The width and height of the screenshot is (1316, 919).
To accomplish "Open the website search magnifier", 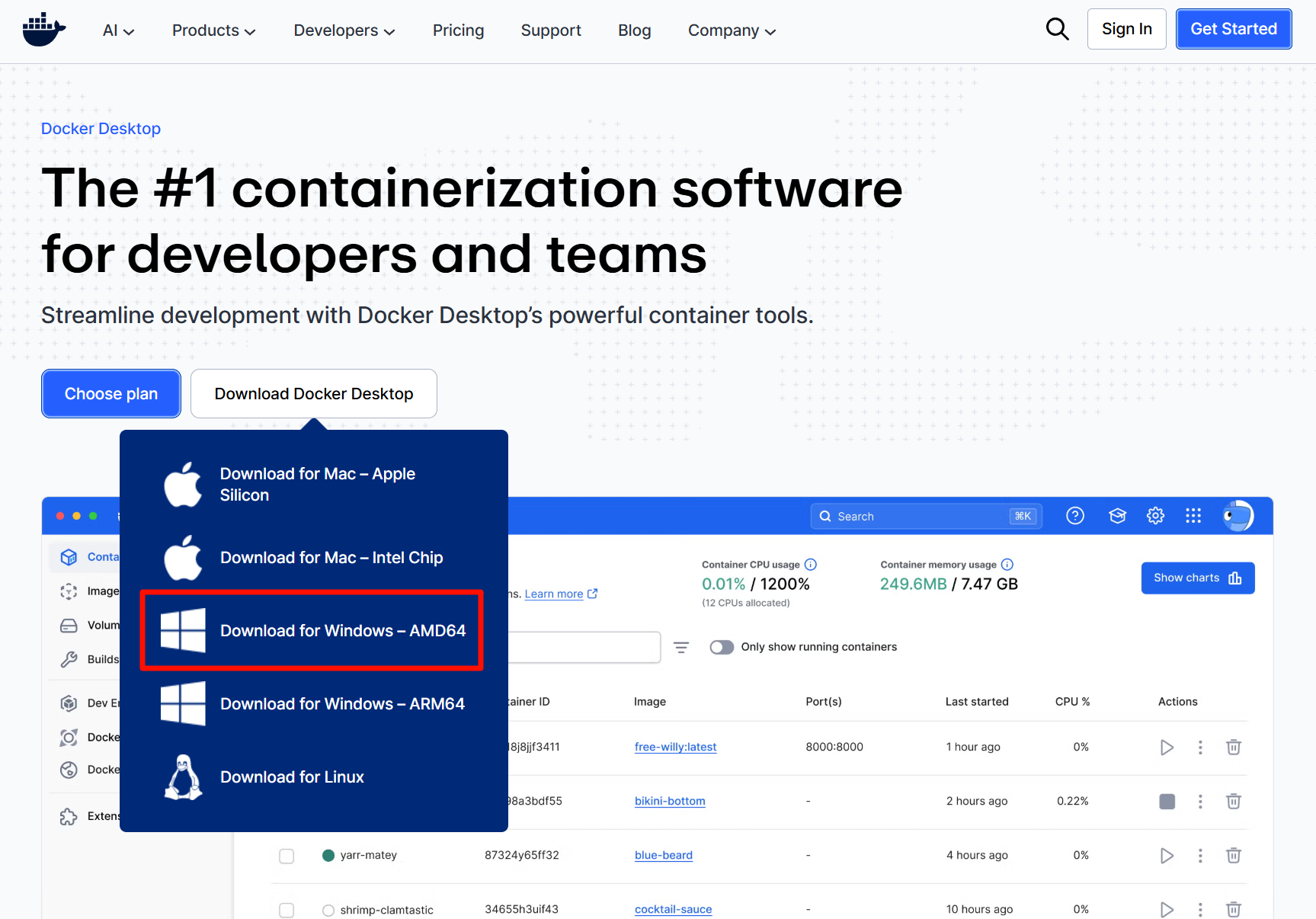I will tap(1058, 29).
